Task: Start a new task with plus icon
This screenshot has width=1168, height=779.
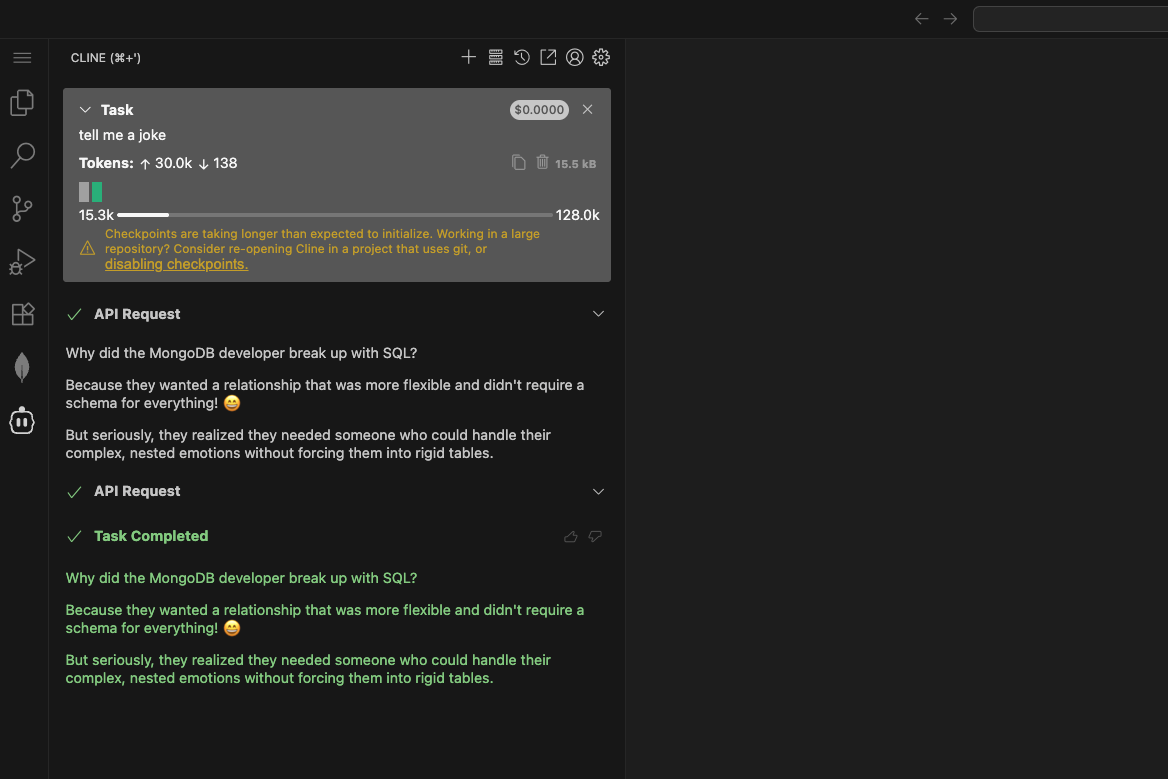Action: pyautogui.click(x=468, y=58)
